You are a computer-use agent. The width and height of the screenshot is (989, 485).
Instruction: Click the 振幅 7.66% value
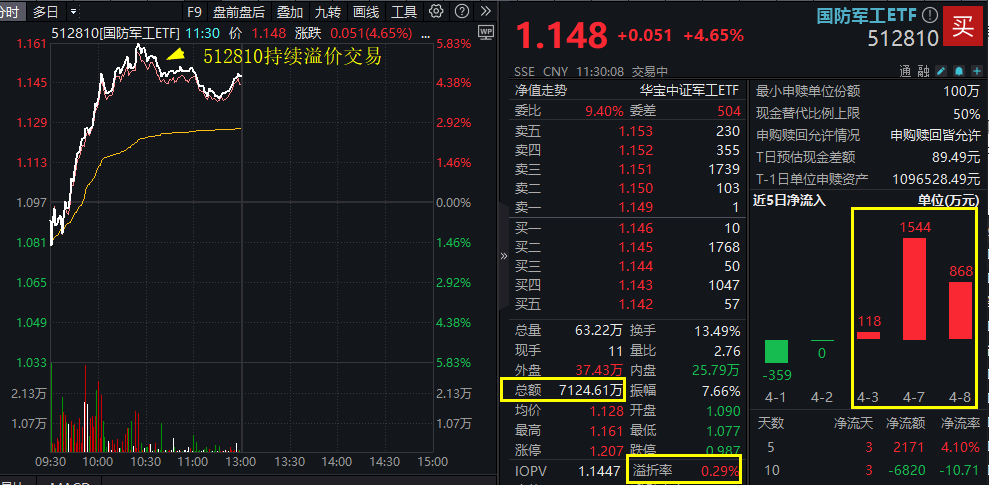pos(721,391)
